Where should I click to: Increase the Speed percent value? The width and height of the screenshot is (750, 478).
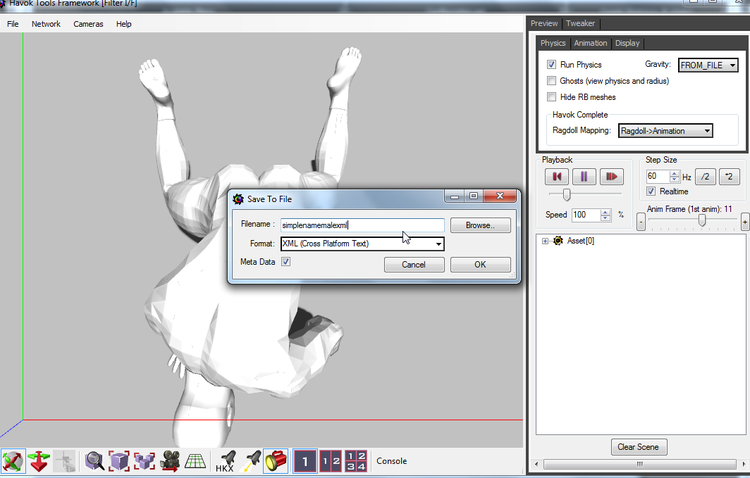point(606,212)
